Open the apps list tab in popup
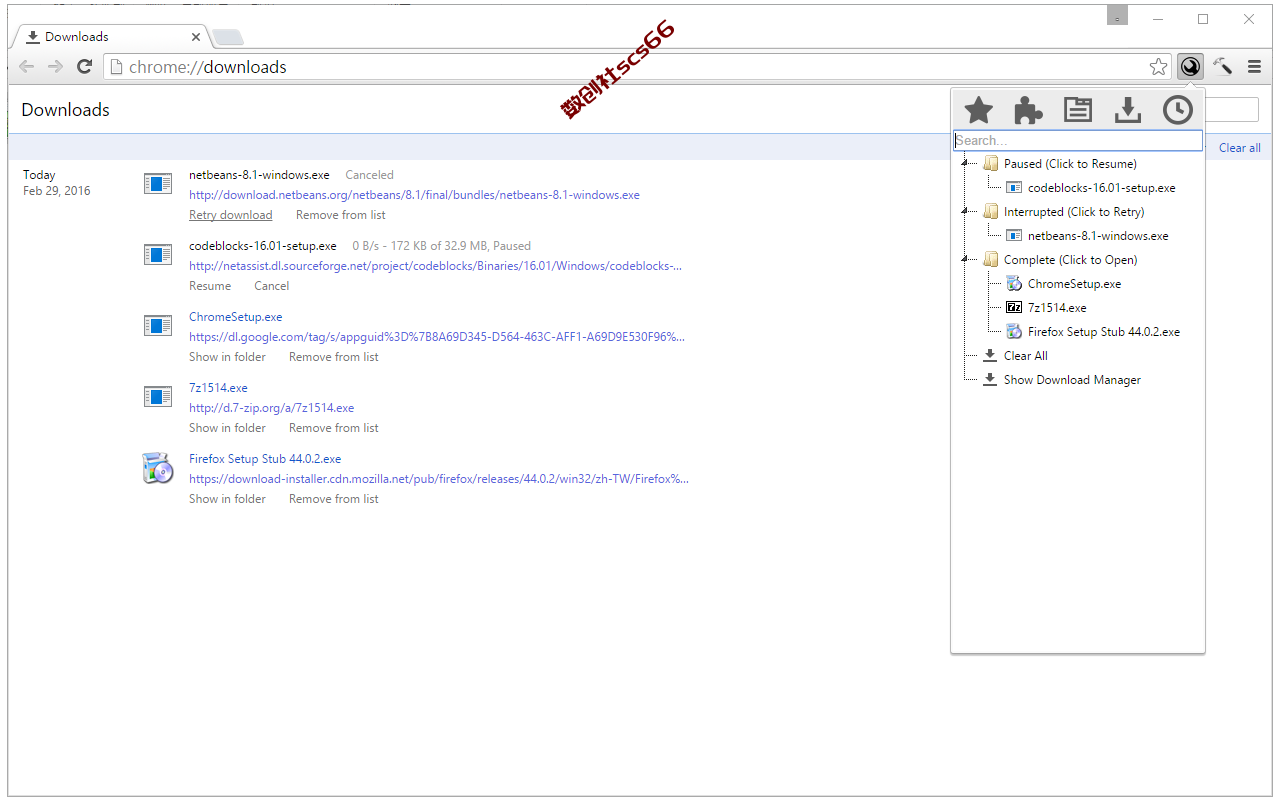Viewport: 1280px width, 800px height. [1078, 110]
